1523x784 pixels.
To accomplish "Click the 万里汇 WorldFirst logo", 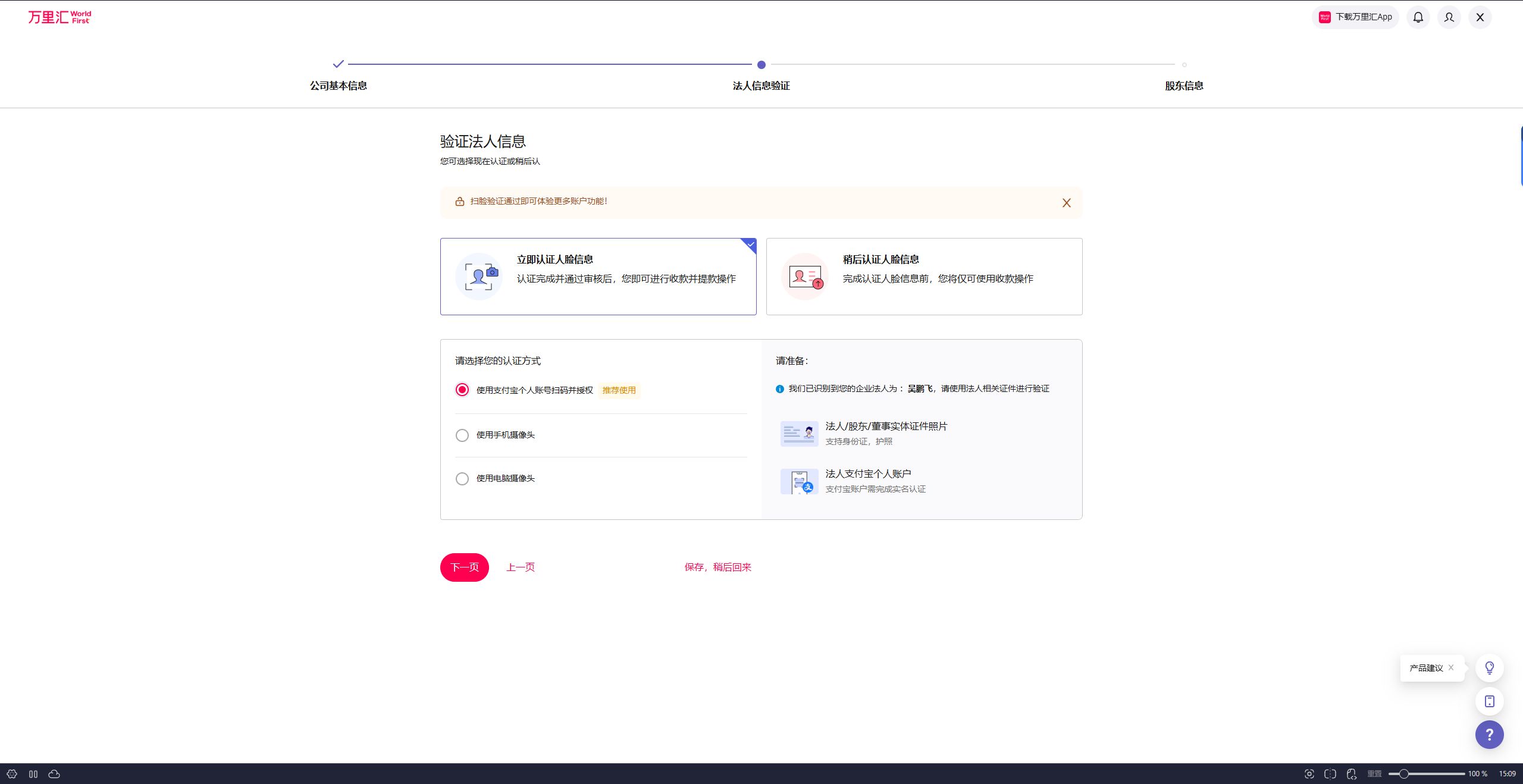I will tap(59, 17).
